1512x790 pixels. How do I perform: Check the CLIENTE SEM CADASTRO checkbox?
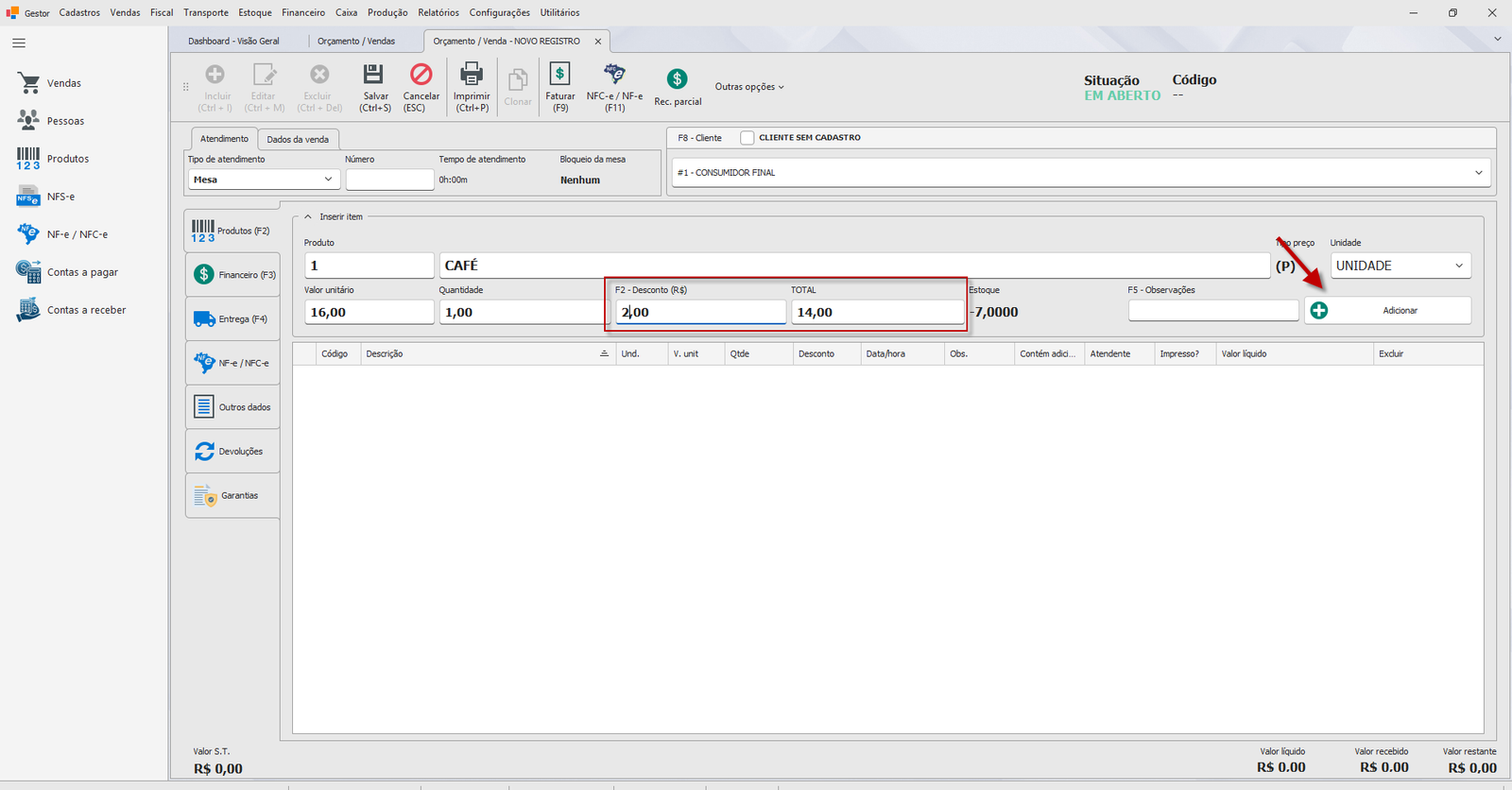747,138
